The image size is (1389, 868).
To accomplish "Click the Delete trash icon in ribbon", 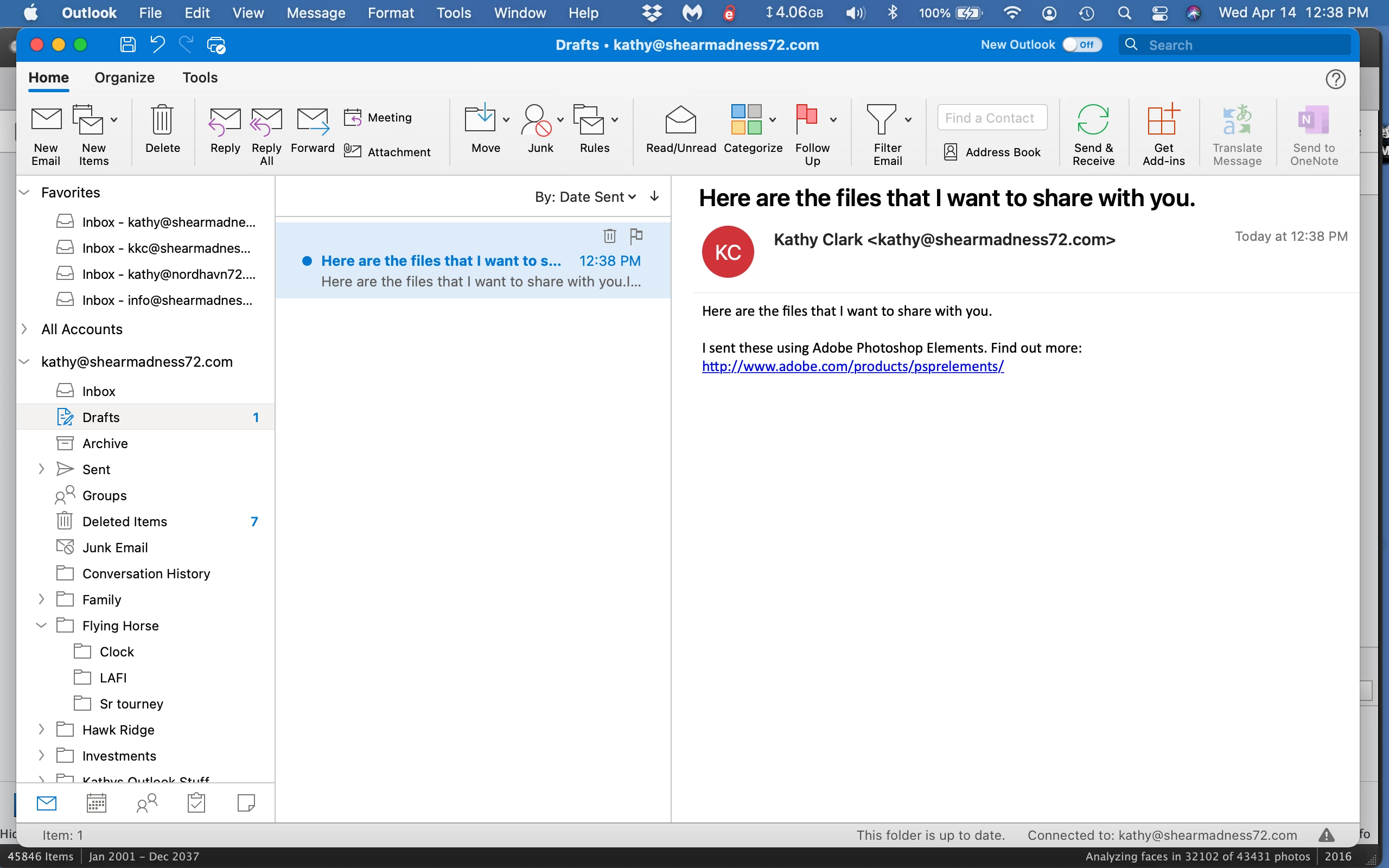I will coord(162,120).
